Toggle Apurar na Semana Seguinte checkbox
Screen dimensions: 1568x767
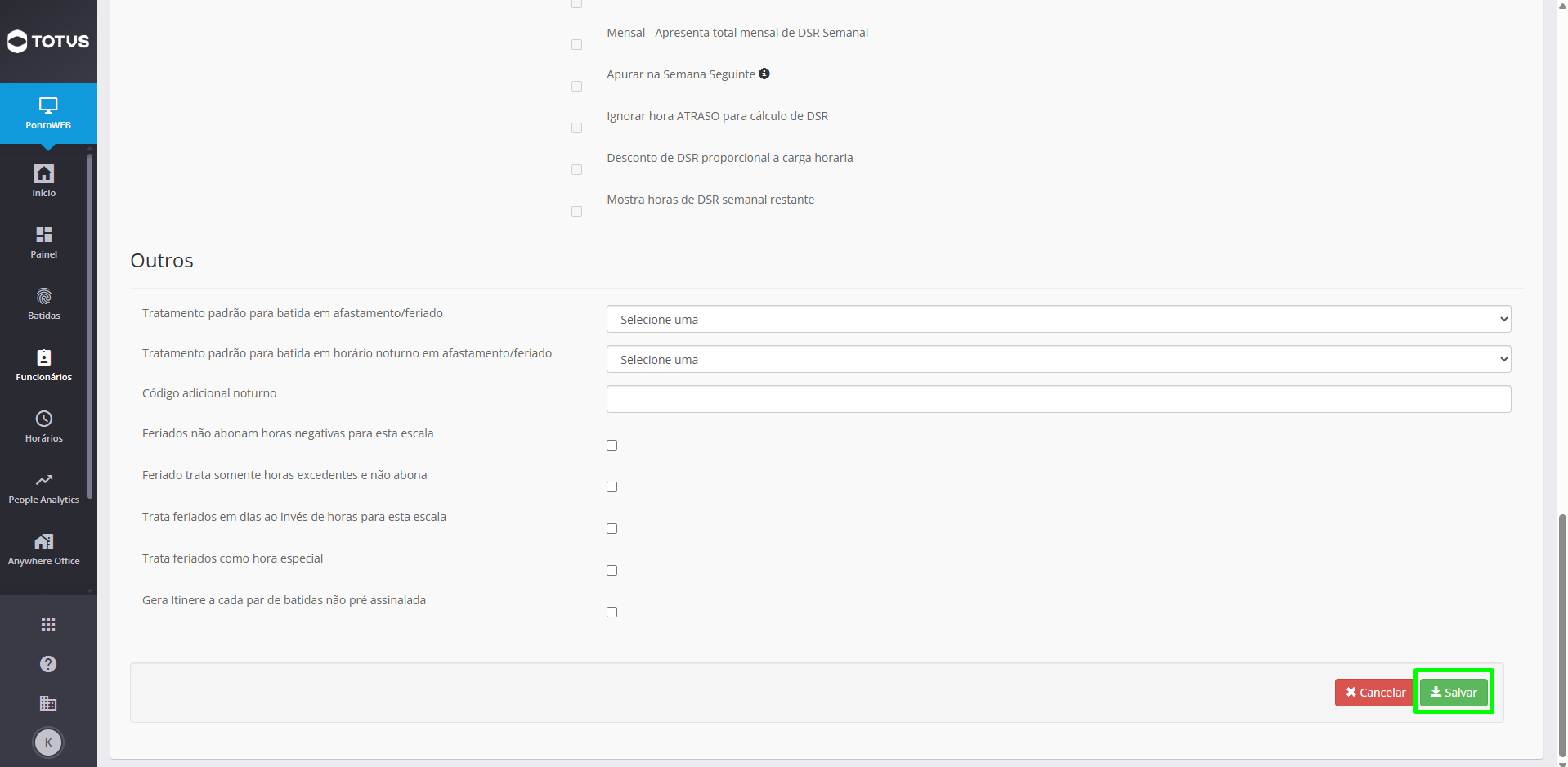pyautogui.click(x=576, y=87)
